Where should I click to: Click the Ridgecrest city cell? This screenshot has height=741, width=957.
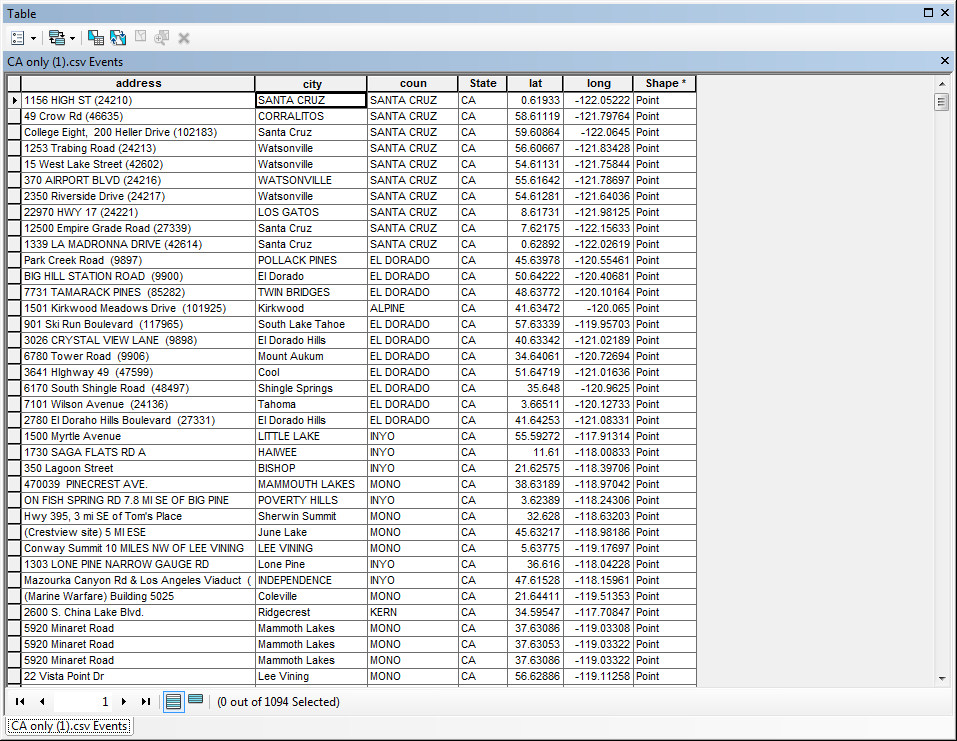tap(311, 612)
